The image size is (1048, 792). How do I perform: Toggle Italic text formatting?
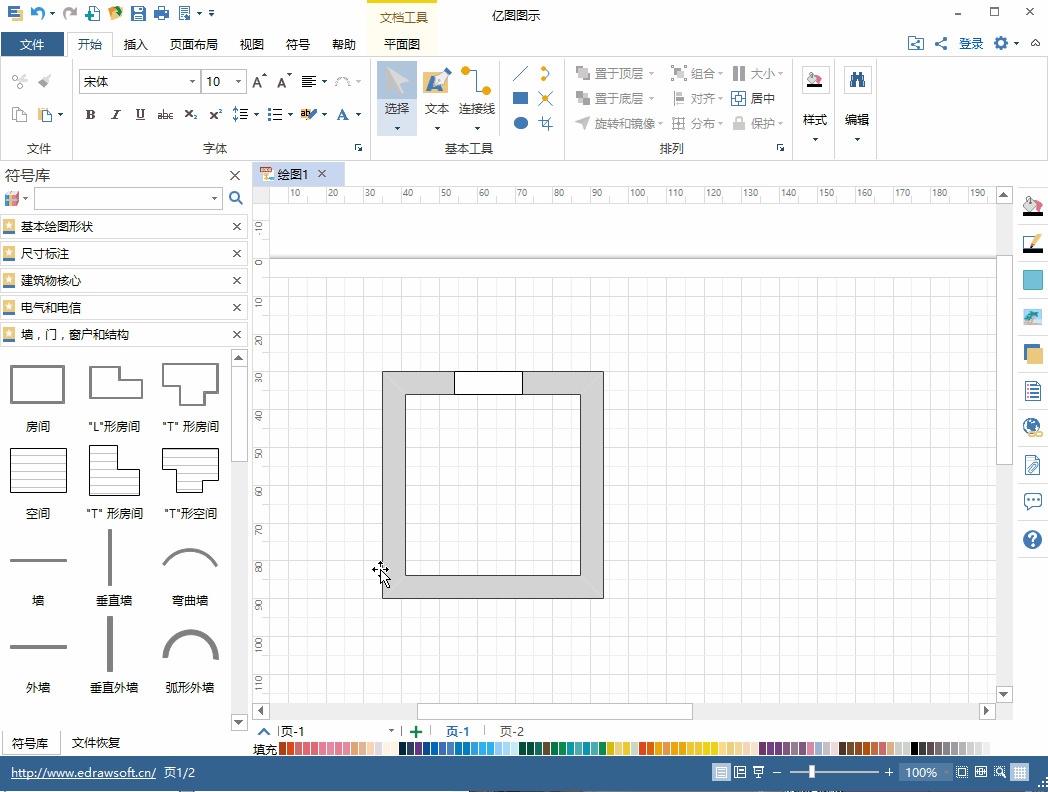click(x=115, y=115)
